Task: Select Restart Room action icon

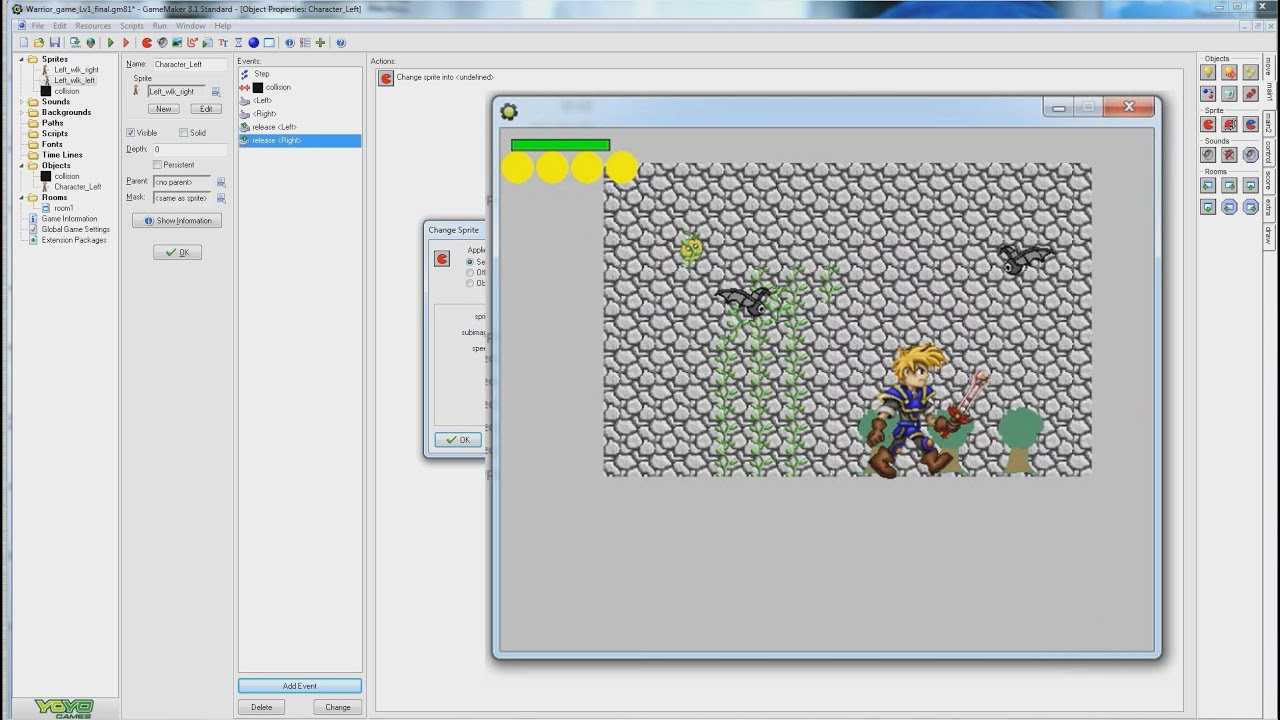Action: pyautogui.click(x=1250, y=185)
